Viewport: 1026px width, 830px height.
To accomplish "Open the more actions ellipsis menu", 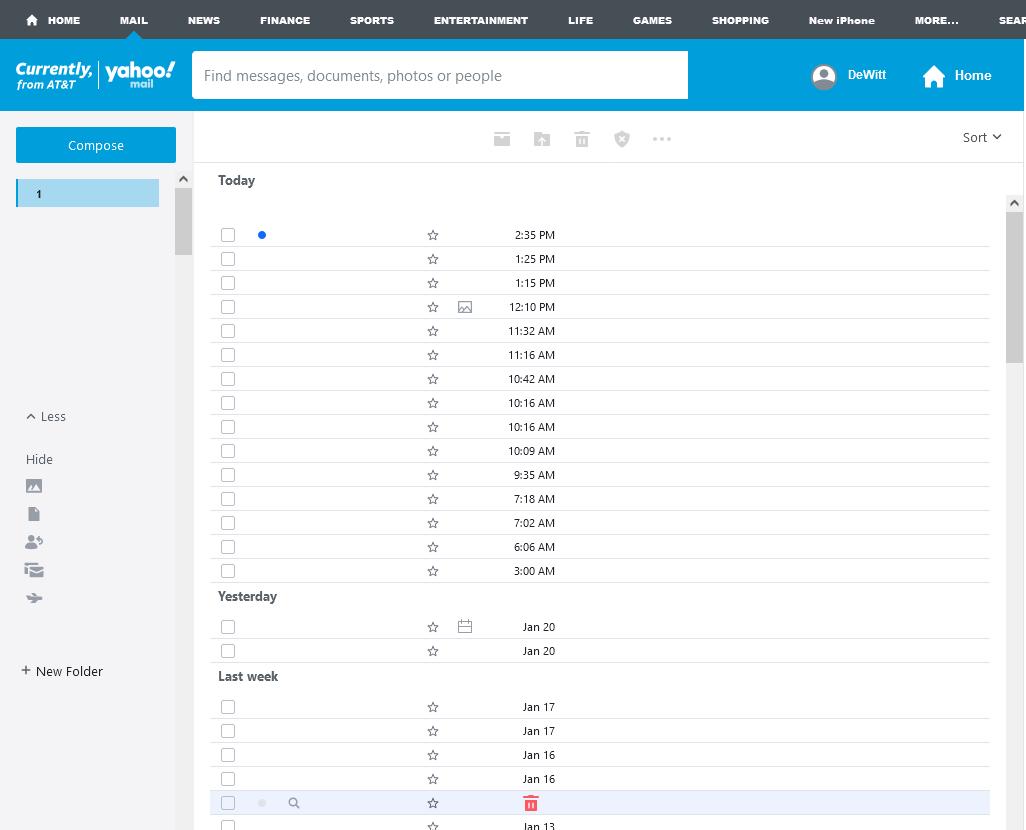I will pos(662,139).
